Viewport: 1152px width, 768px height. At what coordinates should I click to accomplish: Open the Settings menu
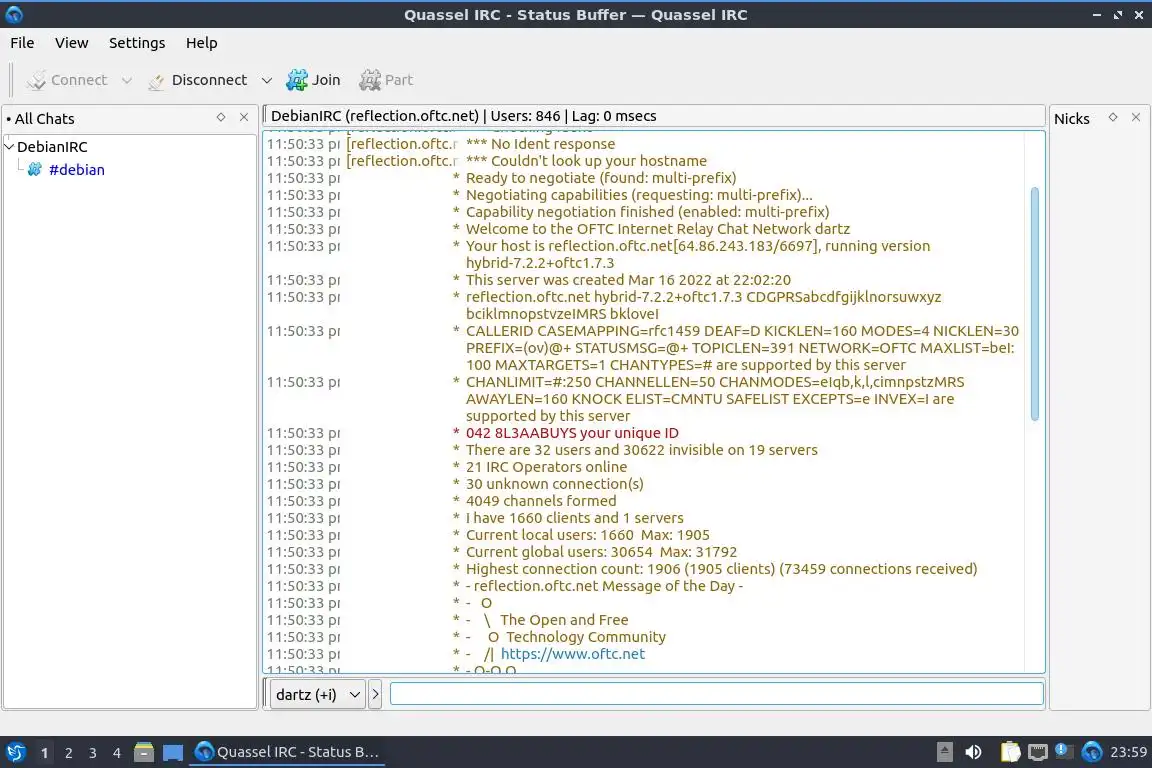[137, 43]
